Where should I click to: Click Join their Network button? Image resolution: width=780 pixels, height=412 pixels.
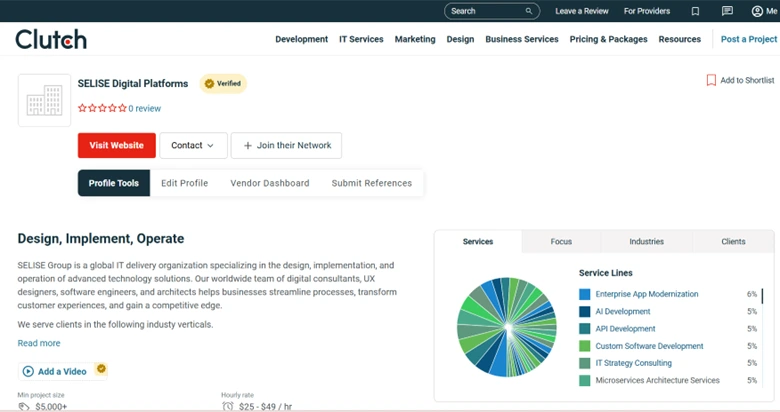[x=286, y=145]
